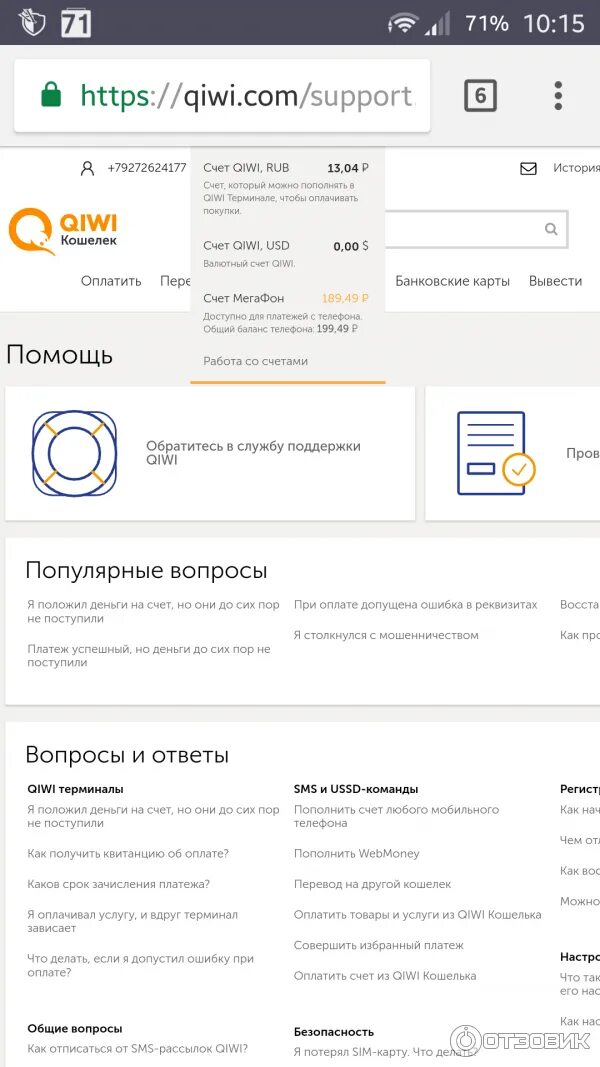Tap the shield notification icon in status bar
This screenshot has height=1067, width=600.
pos(31,24)
